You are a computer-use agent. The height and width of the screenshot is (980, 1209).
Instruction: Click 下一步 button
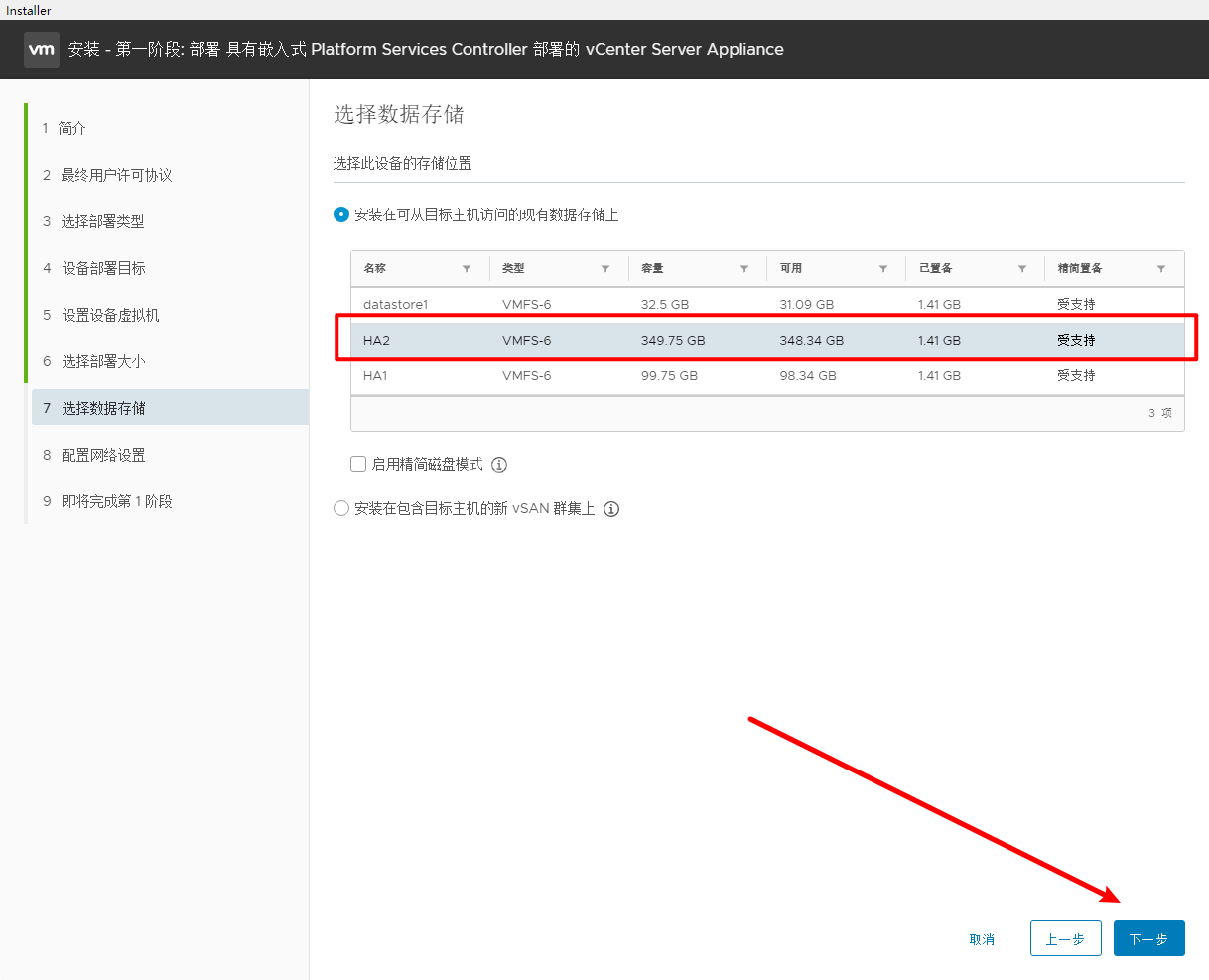(1148, 938)
